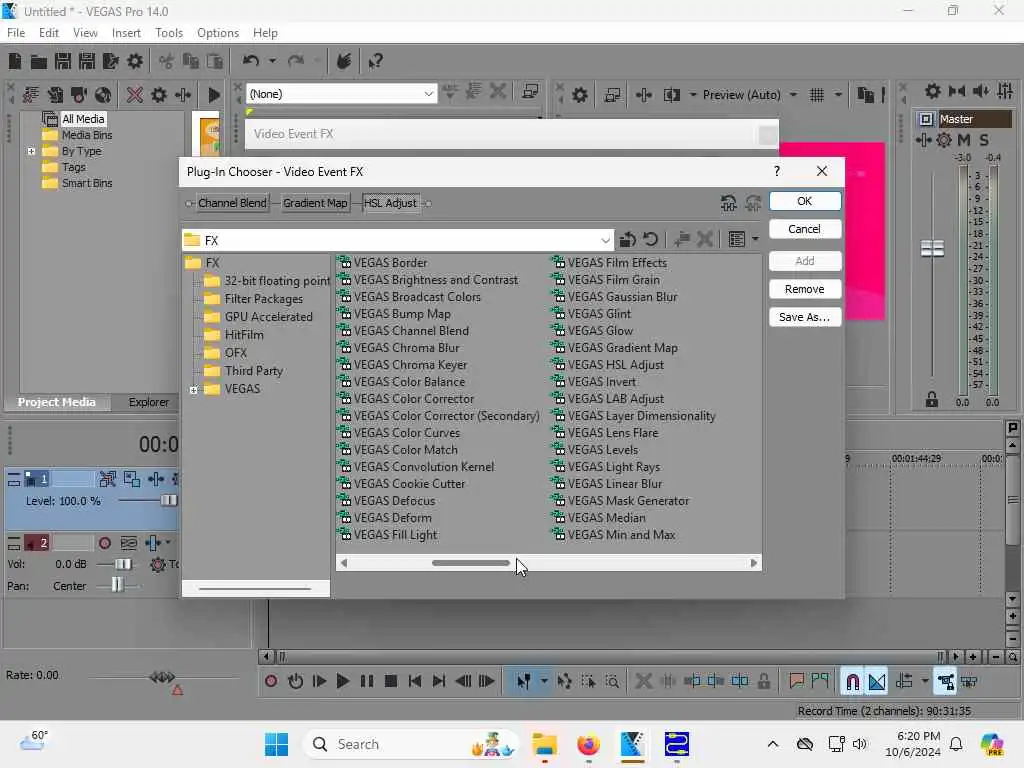Select the Third Party folder

[253, 371]
